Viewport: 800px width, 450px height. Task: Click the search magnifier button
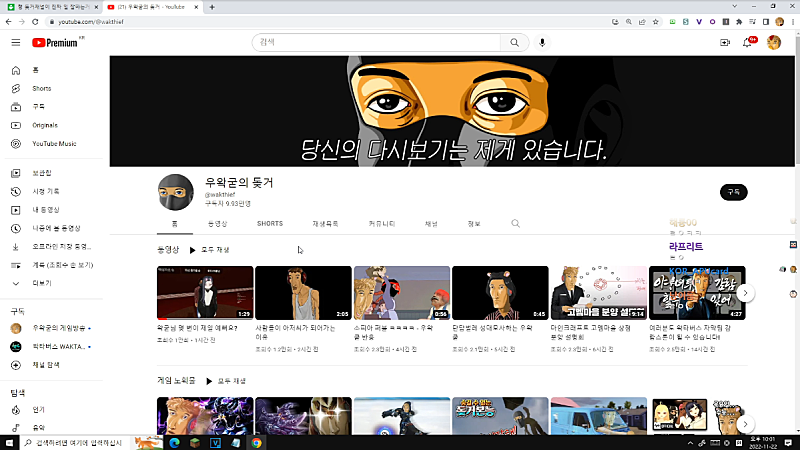(514, 42)
